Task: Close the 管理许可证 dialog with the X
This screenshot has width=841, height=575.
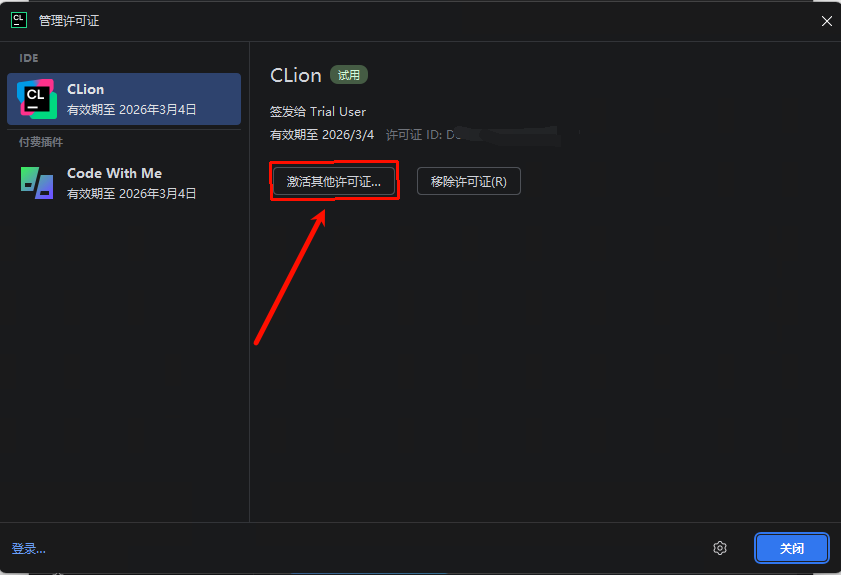Action: point(827,21)
